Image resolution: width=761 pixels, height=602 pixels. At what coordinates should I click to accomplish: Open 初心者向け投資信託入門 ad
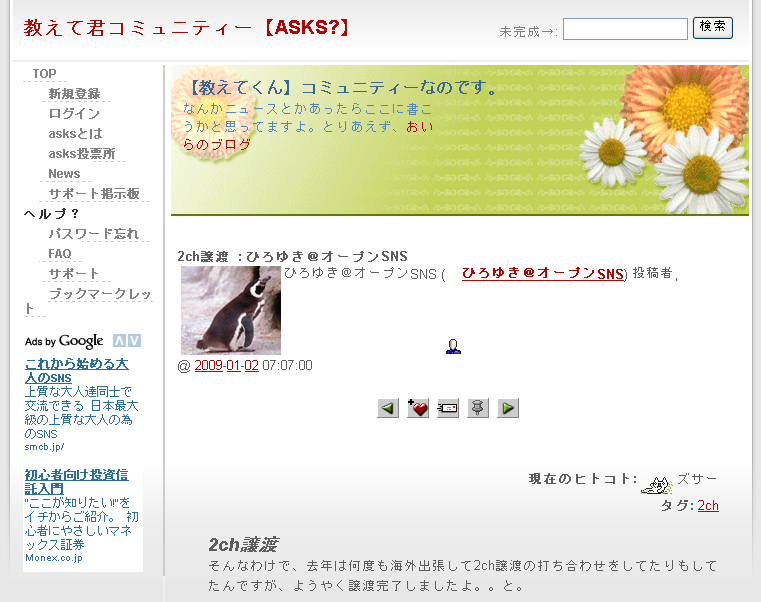coord(76,482)
